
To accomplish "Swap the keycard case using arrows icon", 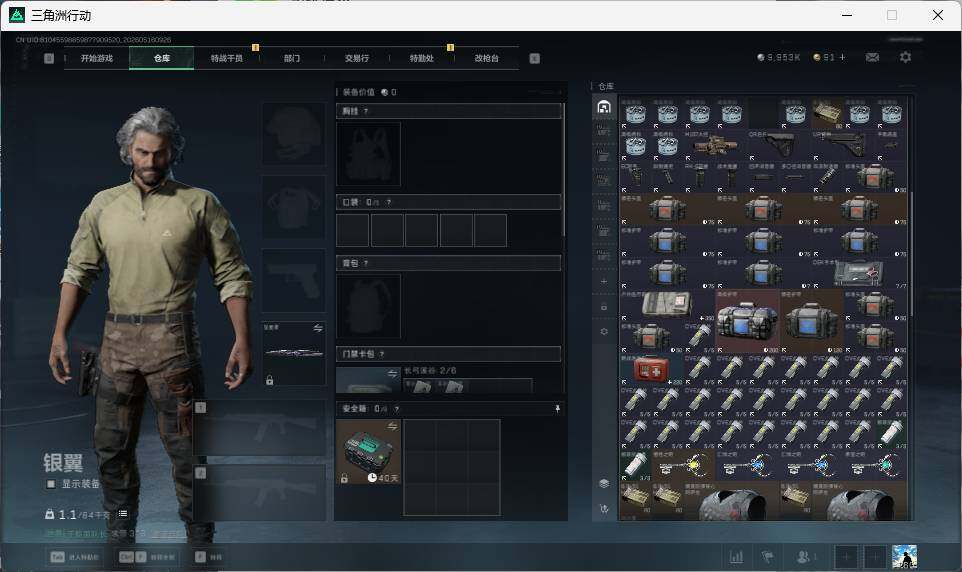I will tap(393, 373).
